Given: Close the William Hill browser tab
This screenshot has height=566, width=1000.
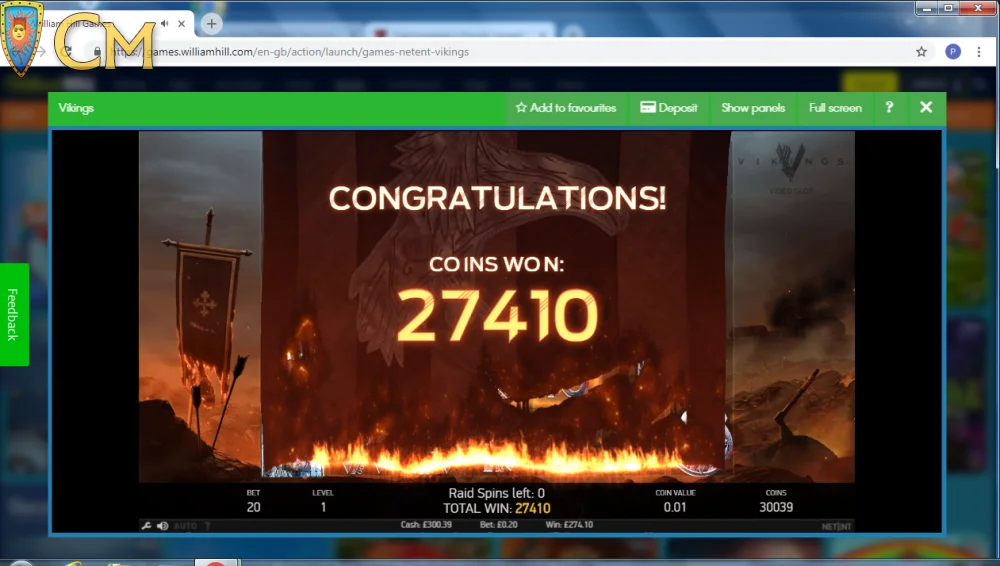Looking at the screenshot, I should (182, 24).
